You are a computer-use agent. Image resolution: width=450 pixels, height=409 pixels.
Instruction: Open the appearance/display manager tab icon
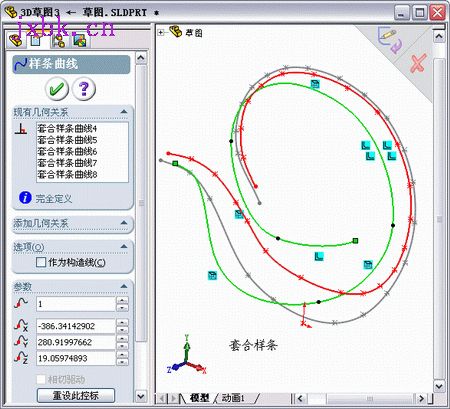click(79, 41)
